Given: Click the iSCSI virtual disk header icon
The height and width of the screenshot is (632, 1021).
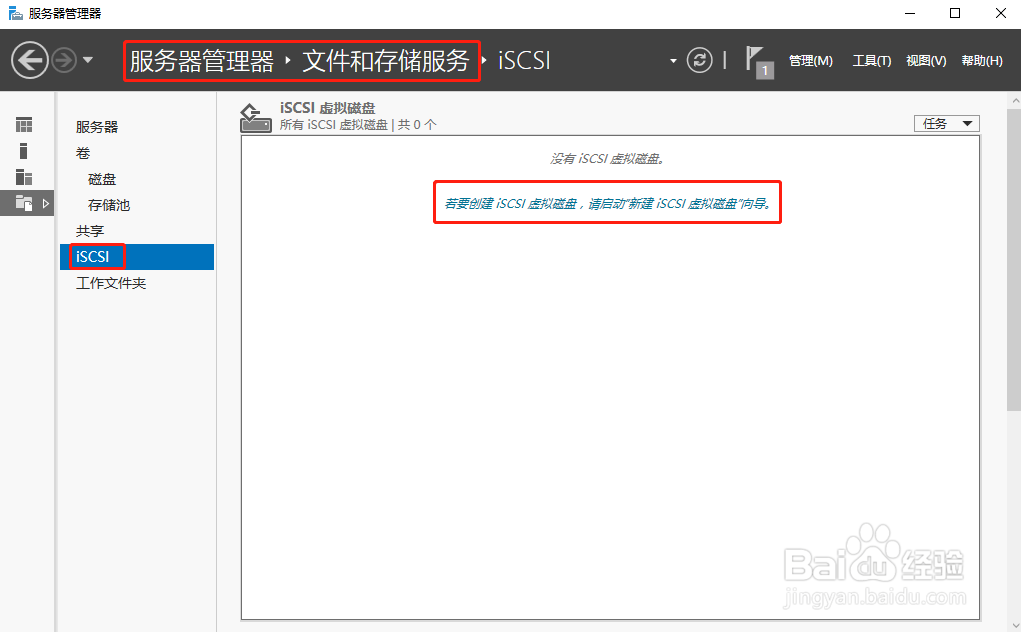Looking at the screenshot, I should tap(255, 117).
